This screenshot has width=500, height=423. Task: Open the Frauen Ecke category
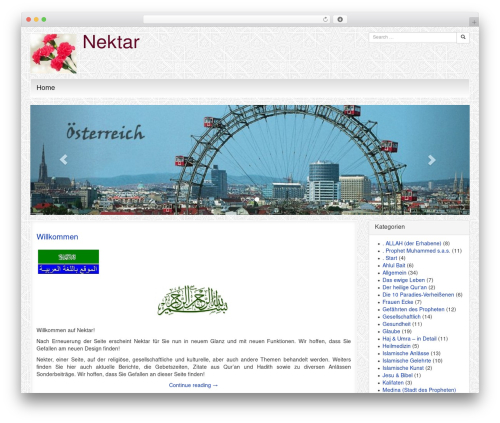click(398, 302)
